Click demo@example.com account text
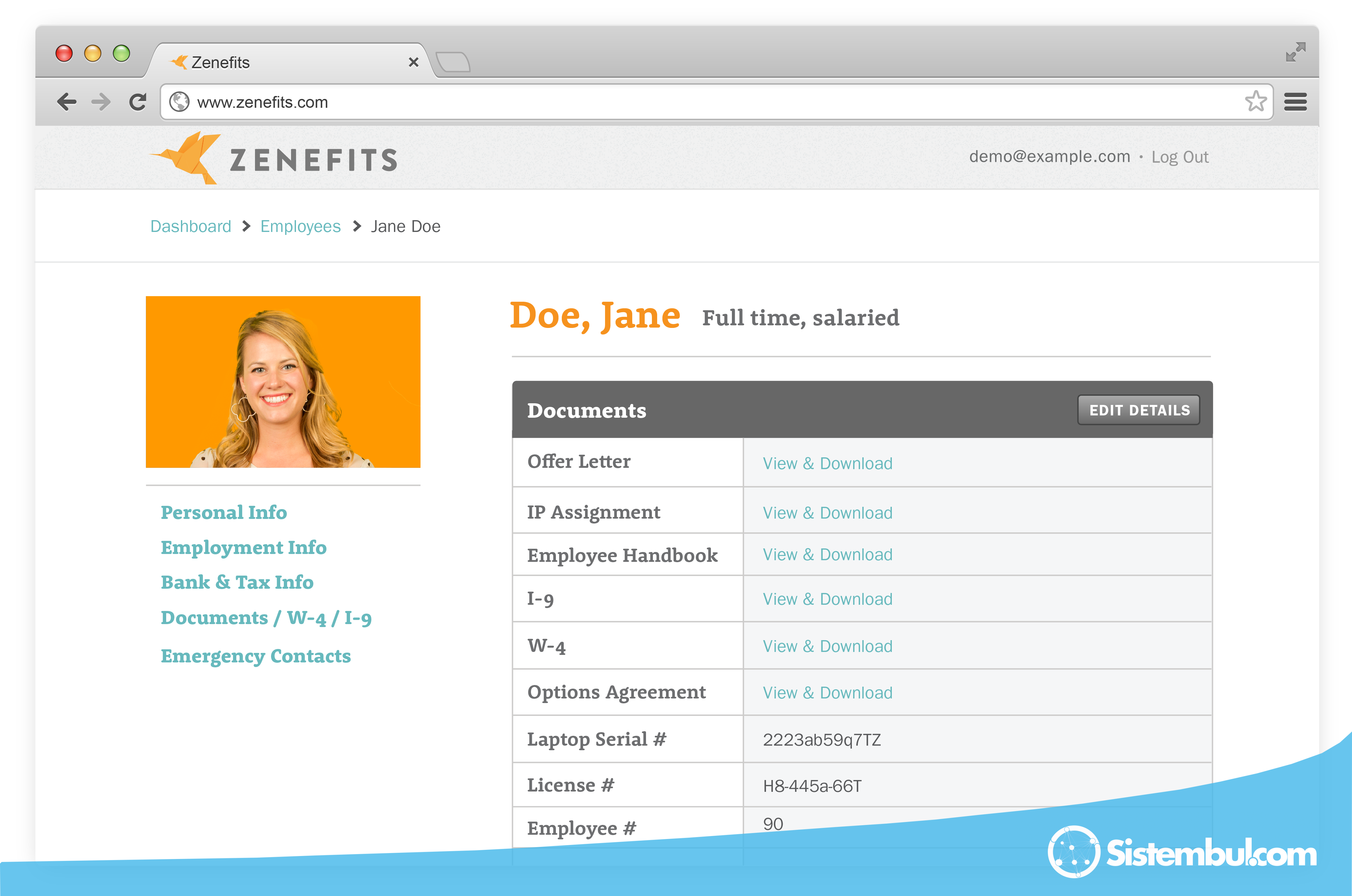 click(x=1049, y=157)
